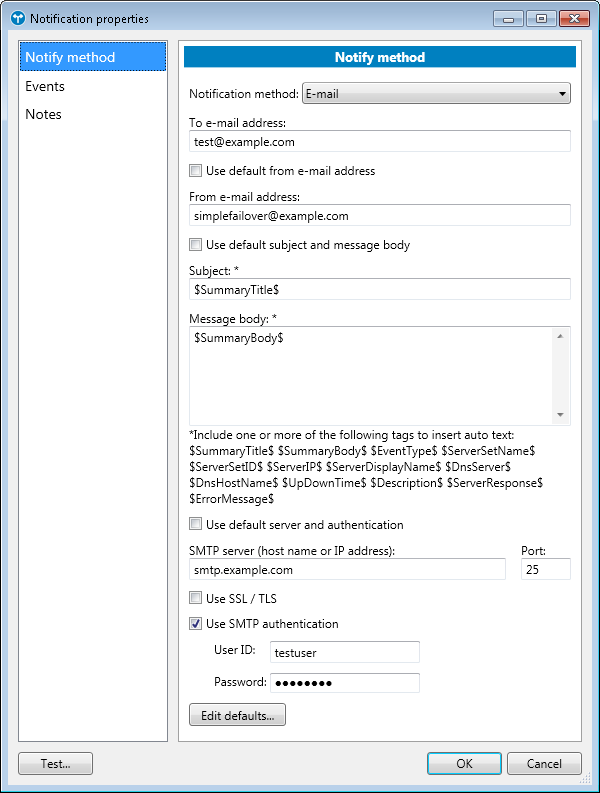Enable Use default from e-mail address
Image resolution: width=600 pixels, height=793 pixels.
click(x=196, y=171)
